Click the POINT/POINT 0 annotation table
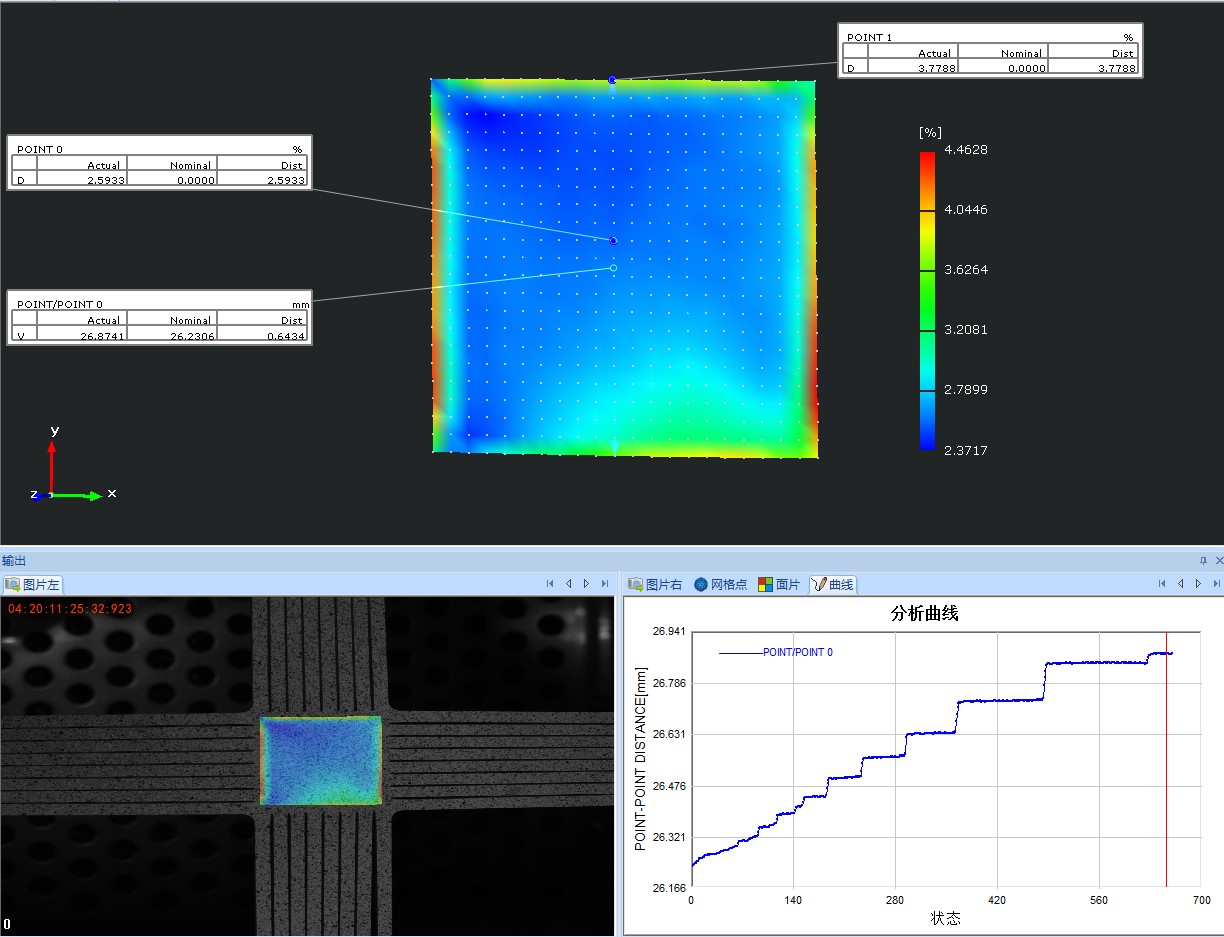This screenshot has height=937, width=1224. tap(160, 318)
